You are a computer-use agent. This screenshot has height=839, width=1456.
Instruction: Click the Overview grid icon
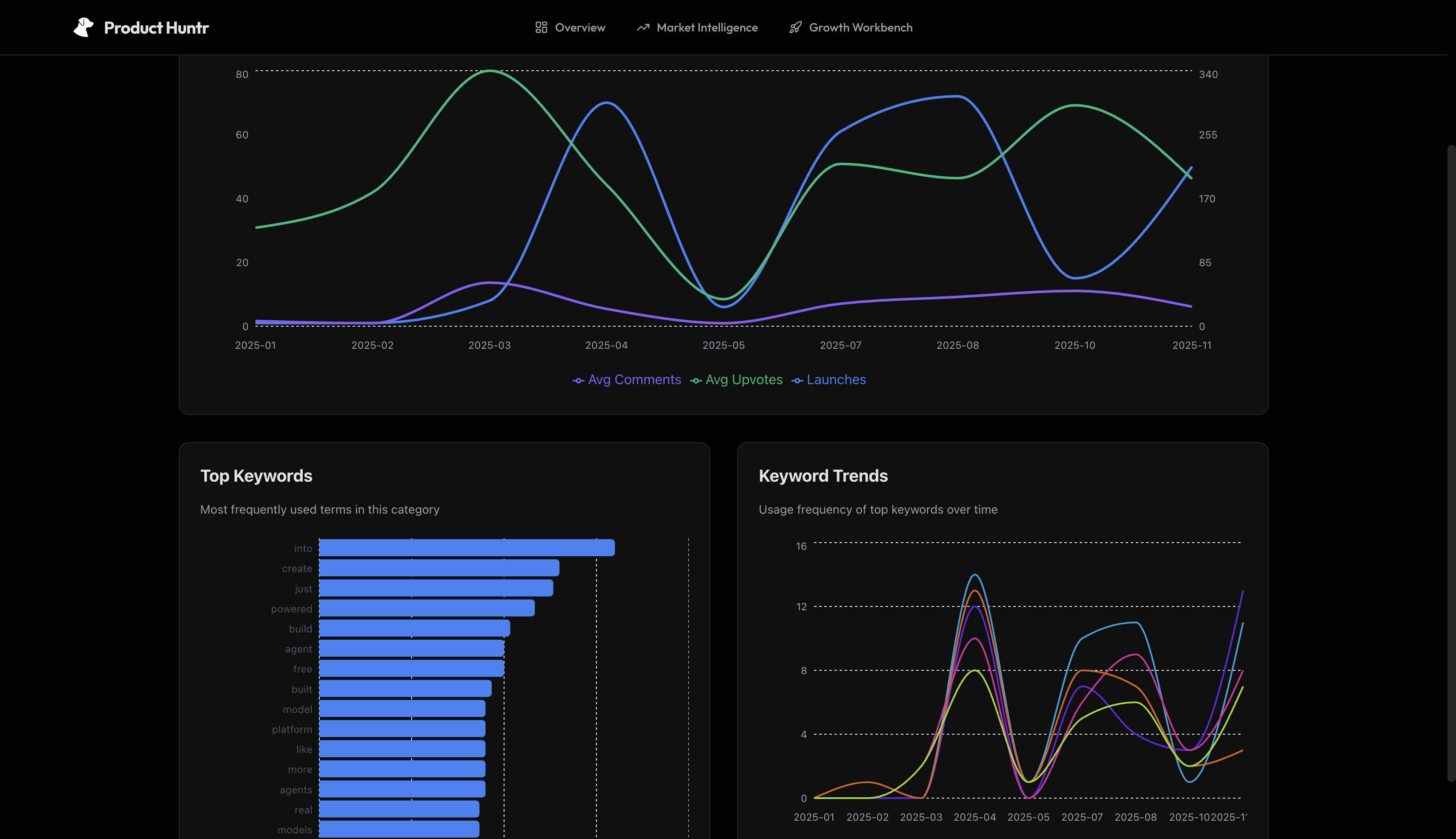(x=542, y=26)
